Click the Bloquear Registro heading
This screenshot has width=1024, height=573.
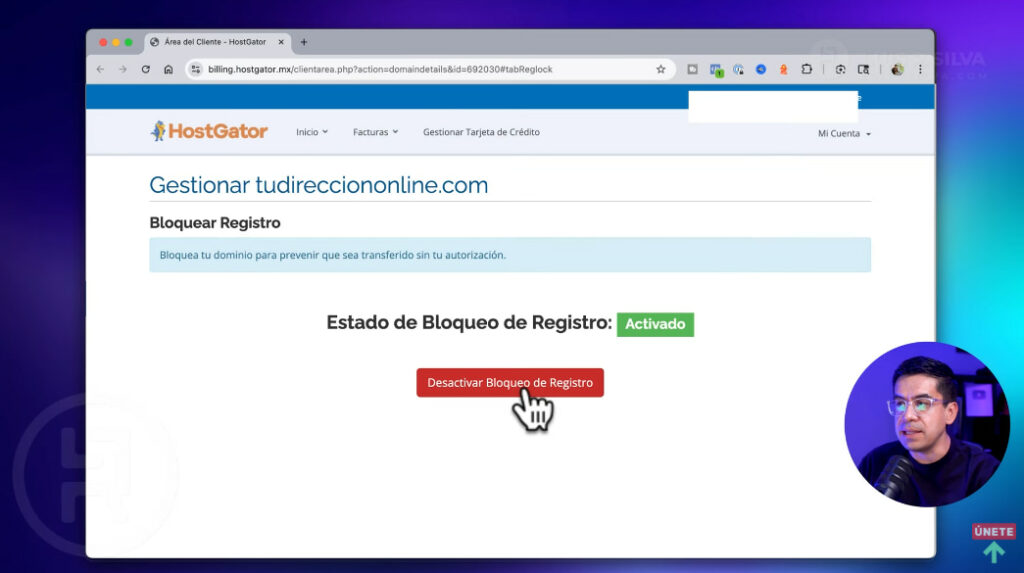click(215, 223)
